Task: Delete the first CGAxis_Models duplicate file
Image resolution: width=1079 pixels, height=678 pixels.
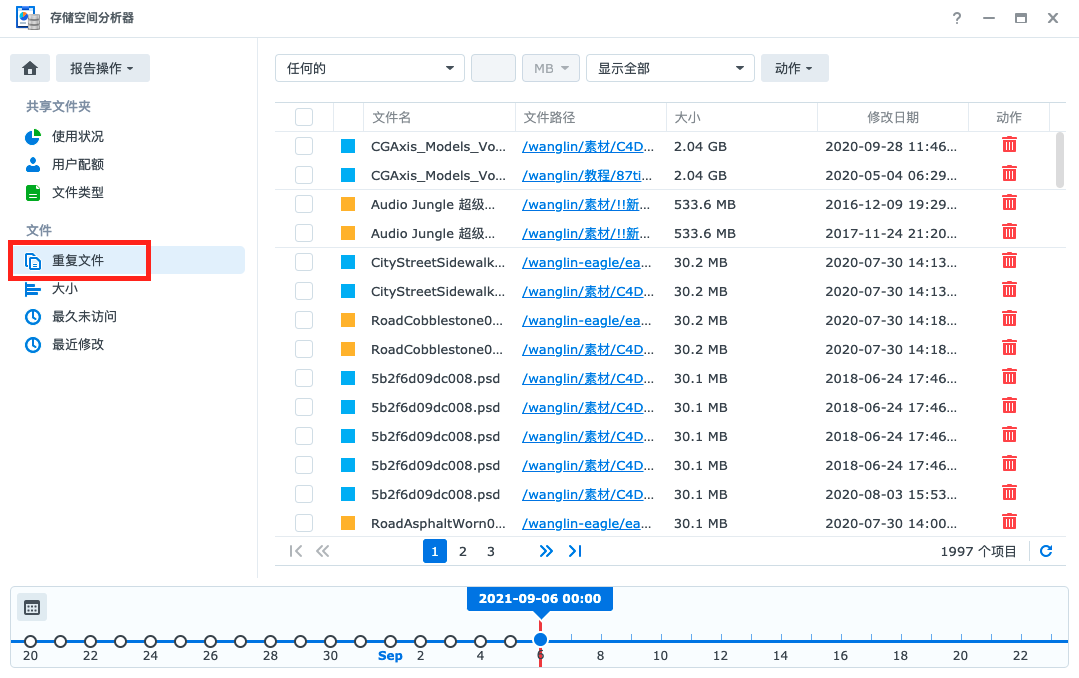Action: [x=1009, y=144]
